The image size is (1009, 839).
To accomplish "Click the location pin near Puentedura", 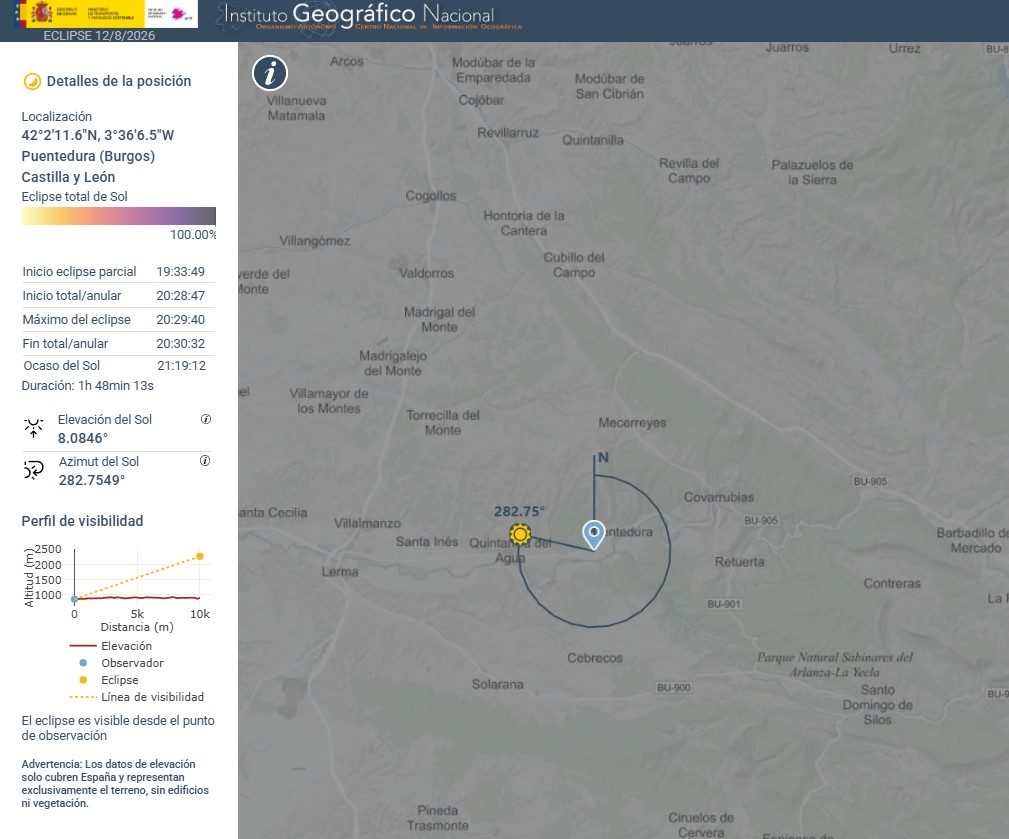I will (594, 535).
